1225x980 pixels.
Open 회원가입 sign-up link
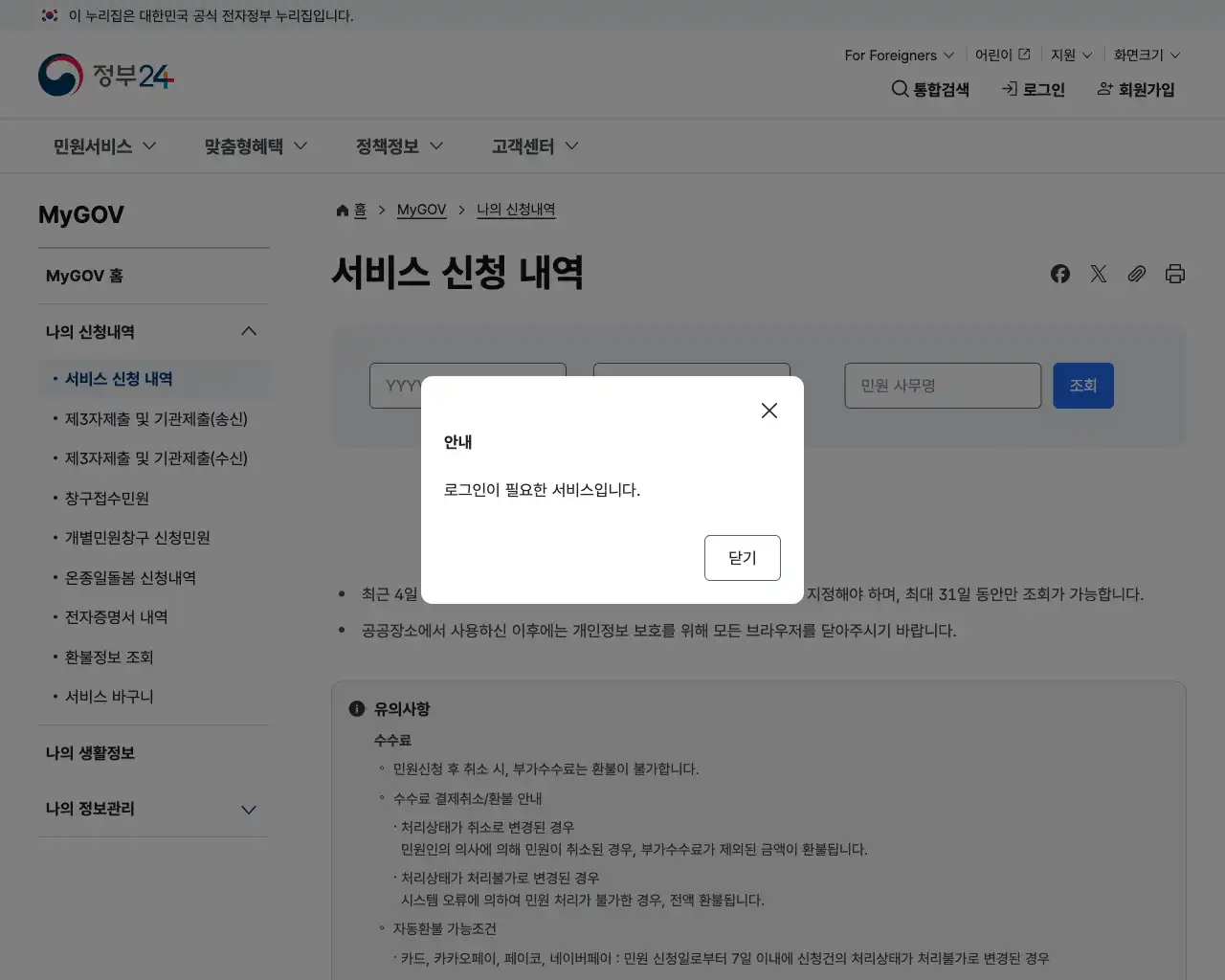tap(1136, 89)
